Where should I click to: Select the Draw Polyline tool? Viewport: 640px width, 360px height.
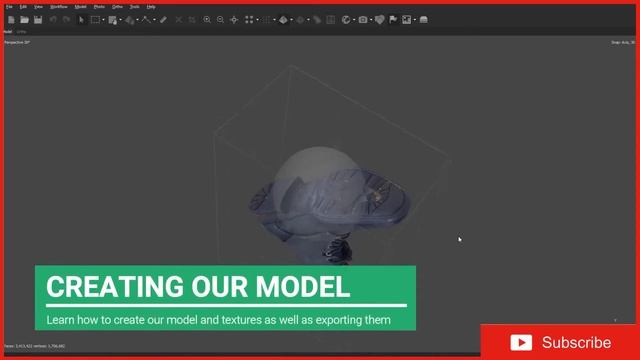146,20
